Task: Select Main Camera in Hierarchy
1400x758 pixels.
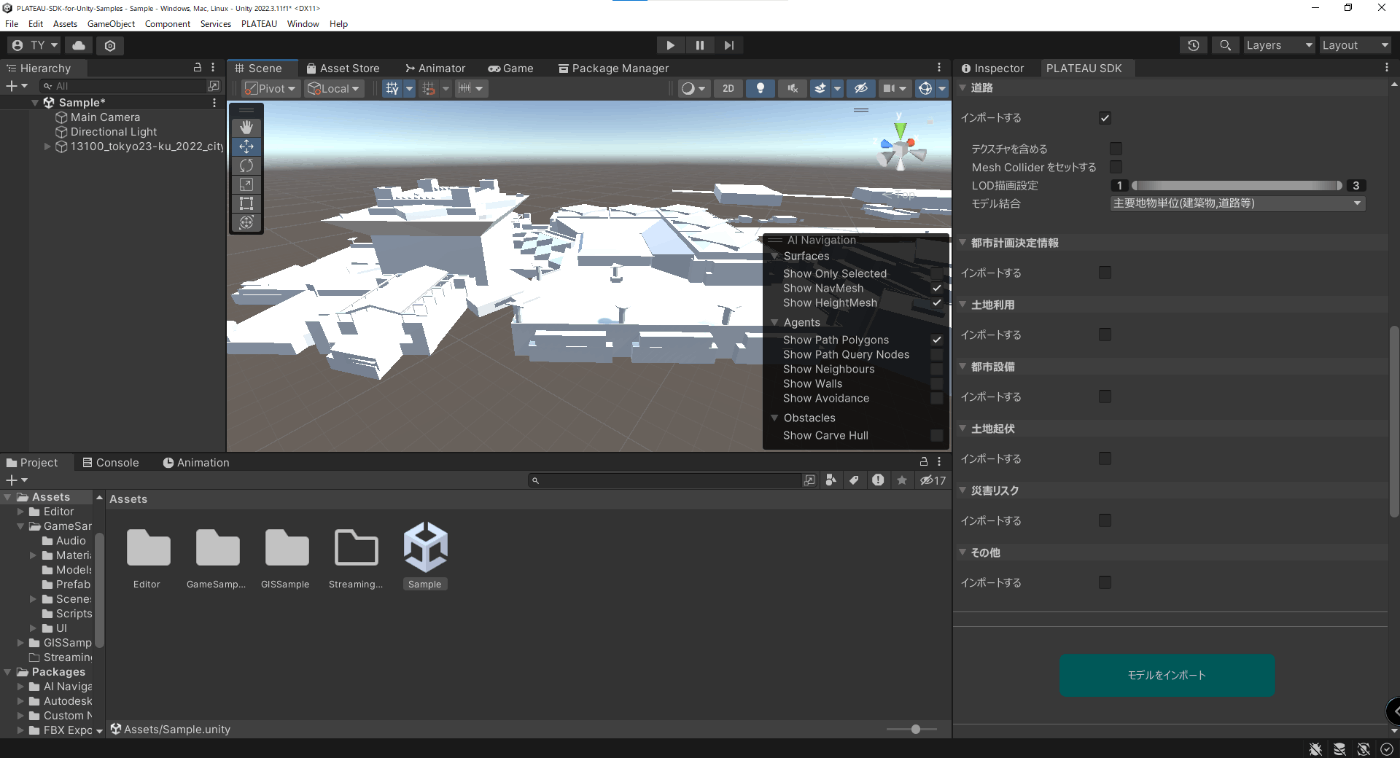Action: pyautogui.click(x=105, y=117)
